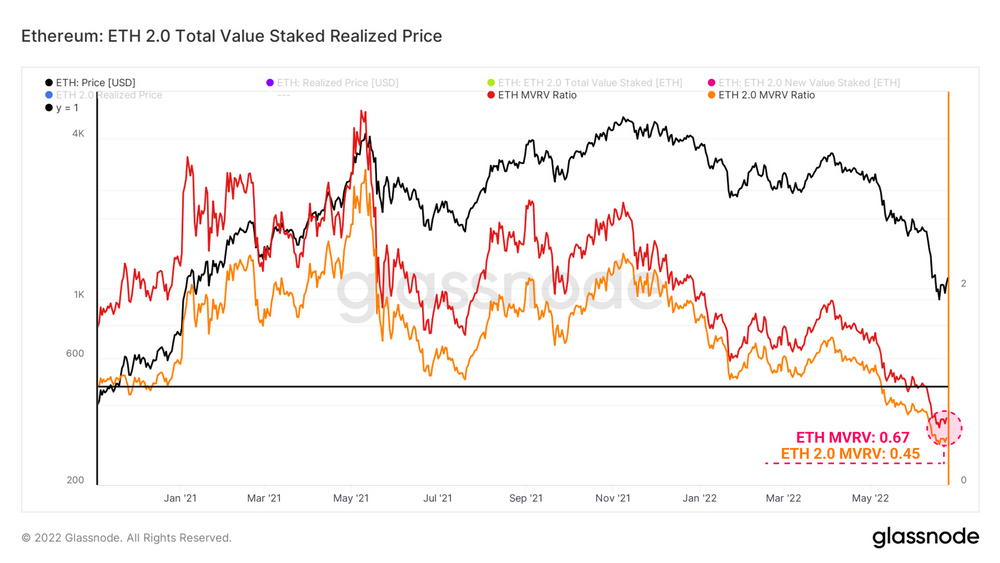Select the Jan '21 axis label
Image resolution: width=1000 pixels, height=563 pixels.
180,498
